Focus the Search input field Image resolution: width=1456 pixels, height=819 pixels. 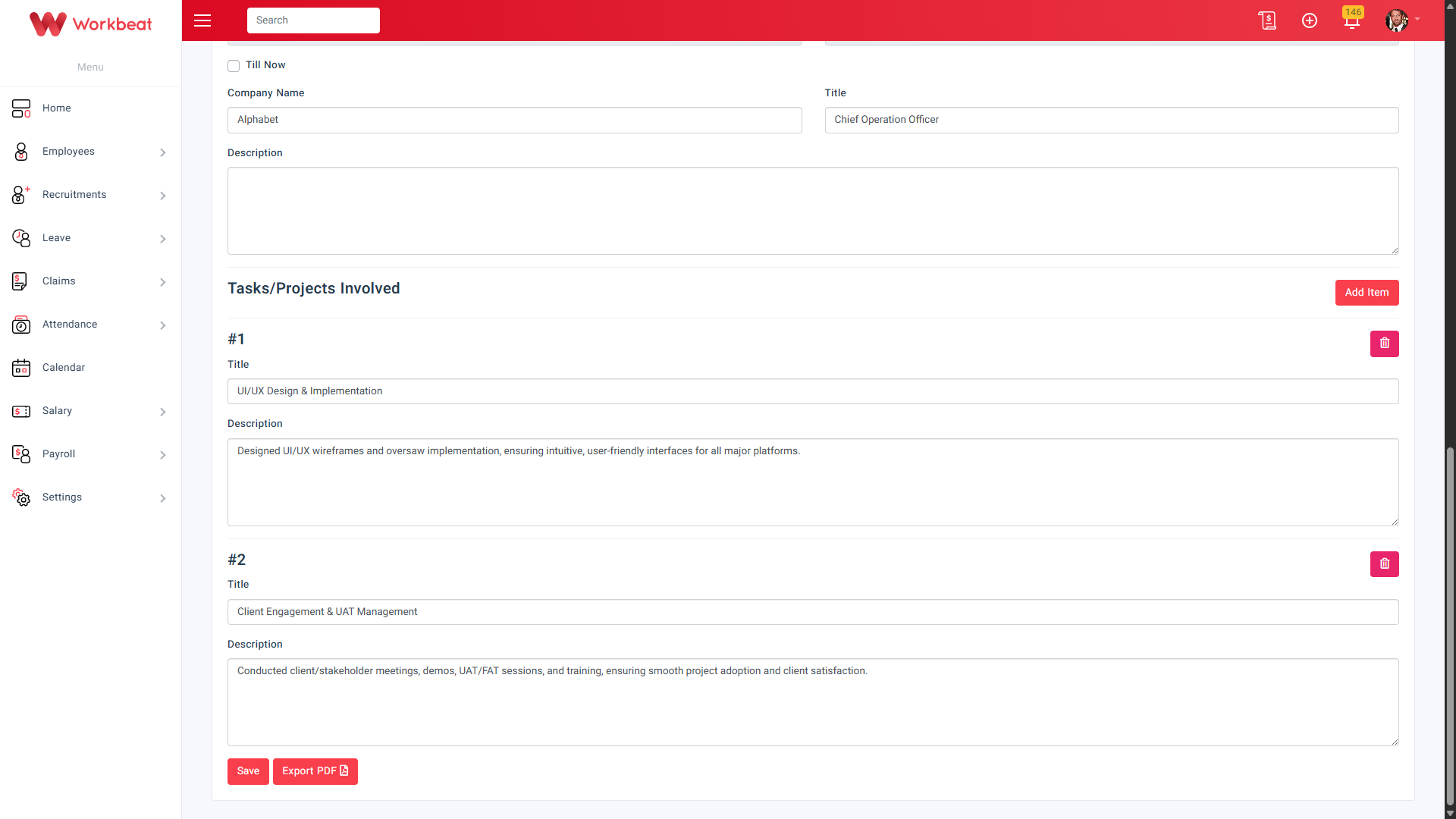point(313,20)
